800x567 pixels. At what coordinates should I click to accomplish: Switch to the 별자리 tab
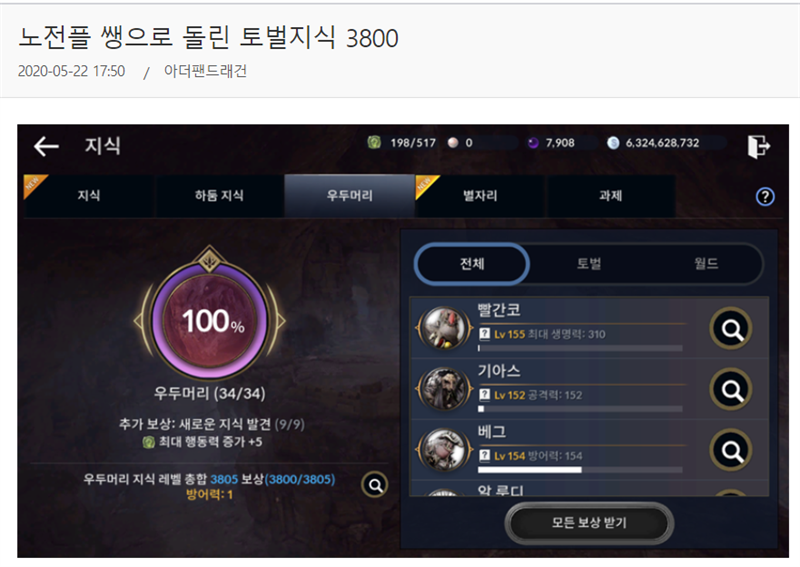(x=480, y=195)
